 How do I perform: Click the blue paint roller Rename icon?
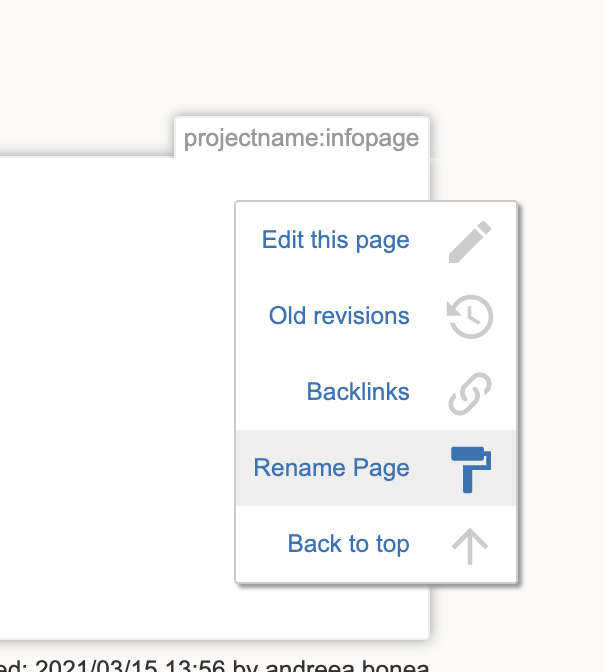pos(470,469)
